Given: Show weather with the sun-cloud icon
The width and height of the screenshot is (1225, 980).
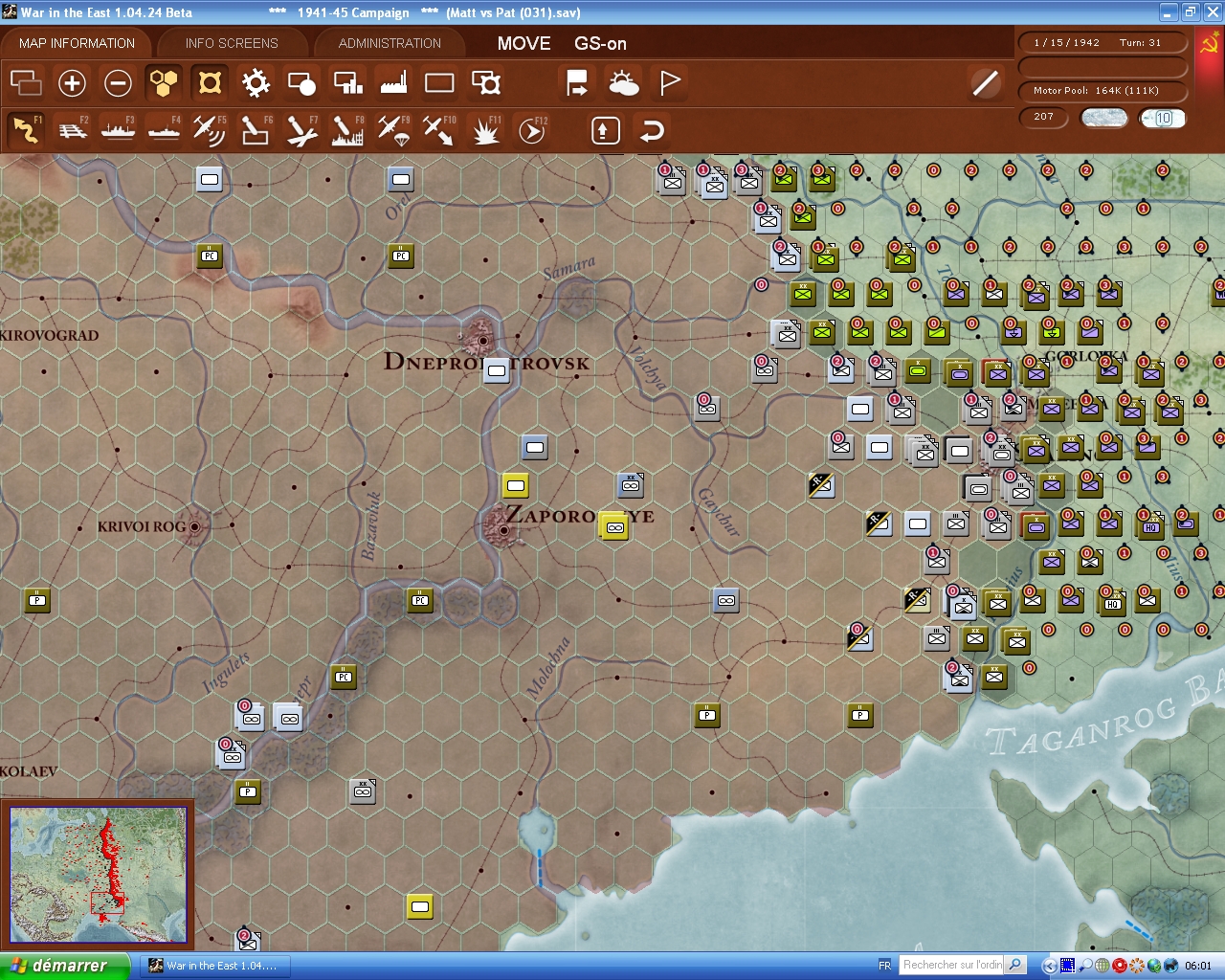Looking at the screenshot, I should (x=624, y=83).
